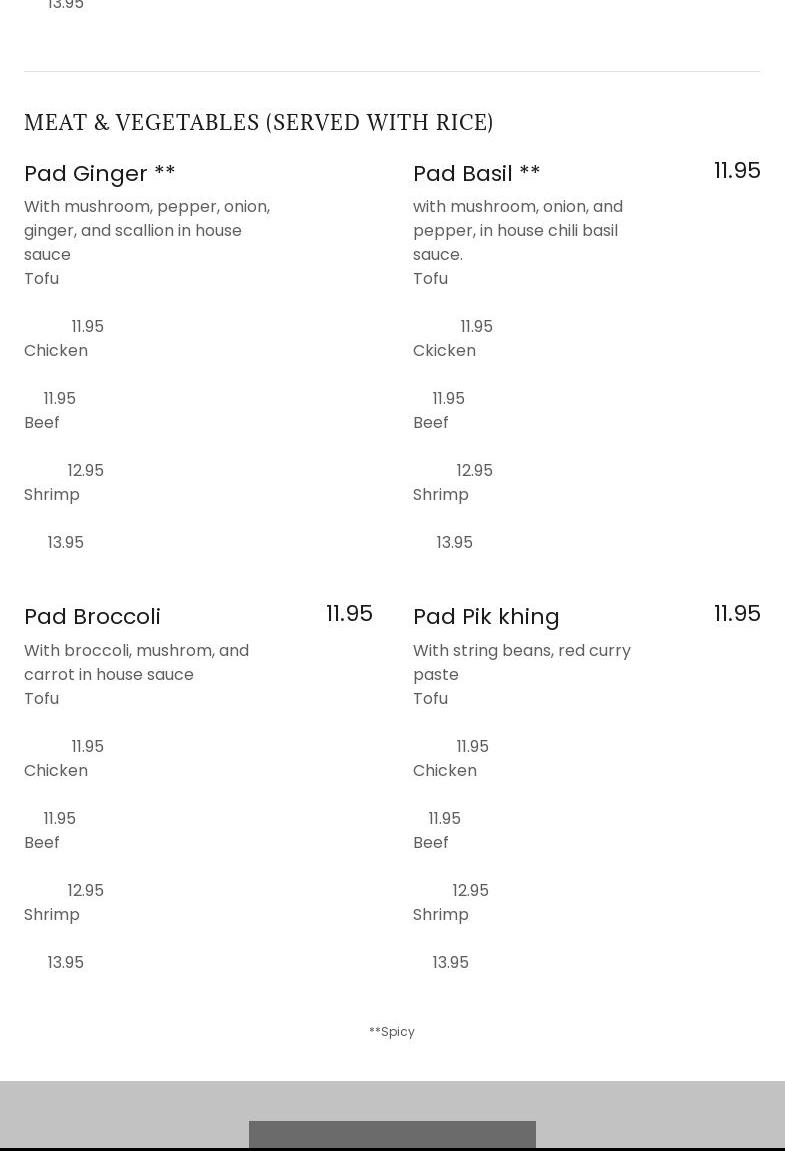Click the Pad Basil chili basil sauce description
This screenshot has width=785, height=1151.
pyautogui.click(x=518, y=230)
